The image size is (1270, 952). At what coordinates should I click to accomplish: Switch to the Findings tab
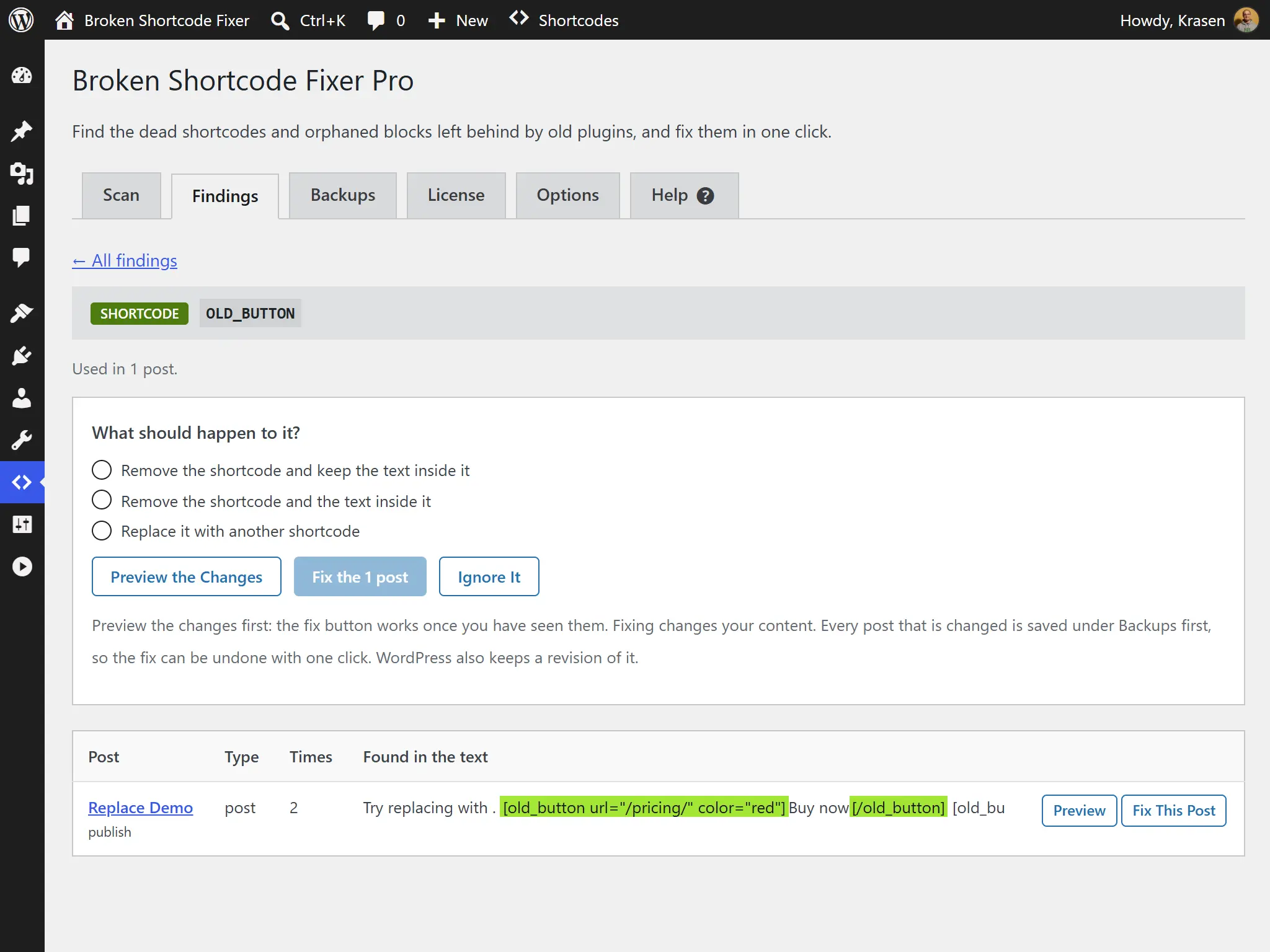(225, 196)
